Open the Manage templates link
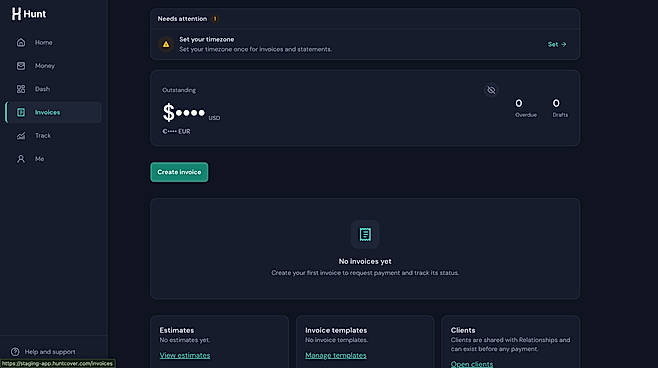 (336, 355)
